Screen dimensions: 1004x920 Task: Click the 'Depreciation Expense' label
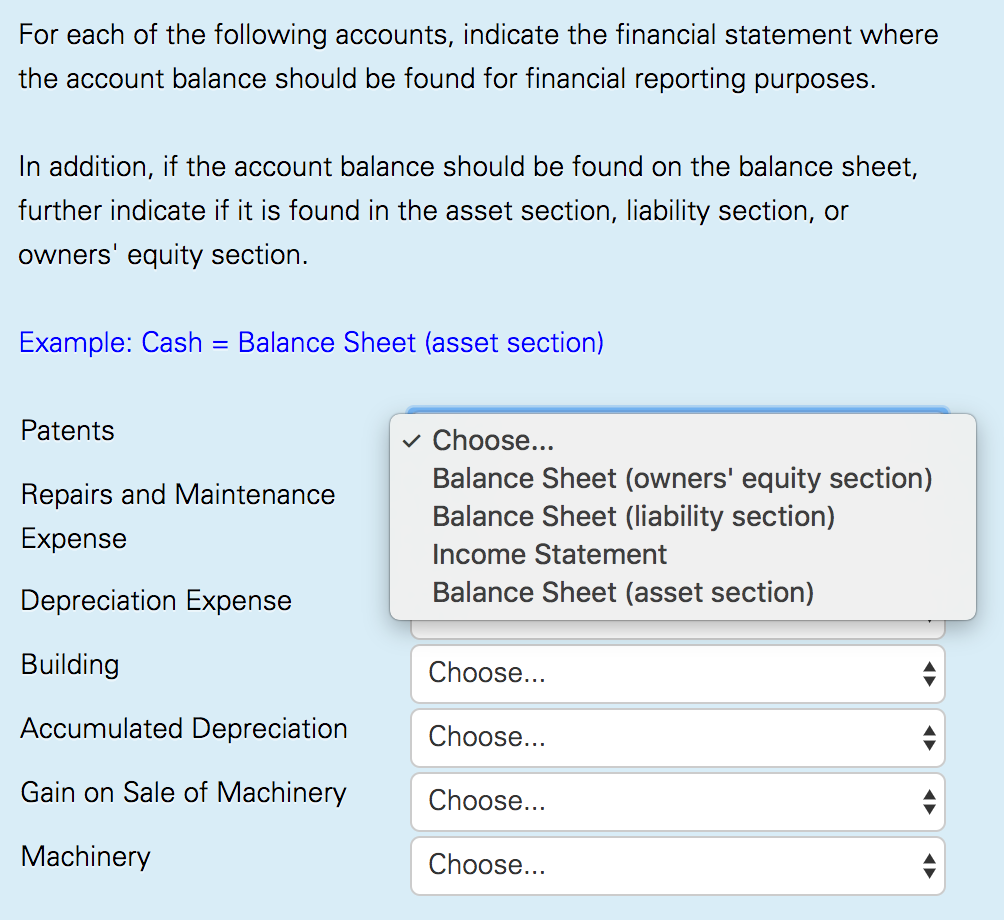(155, 600)
